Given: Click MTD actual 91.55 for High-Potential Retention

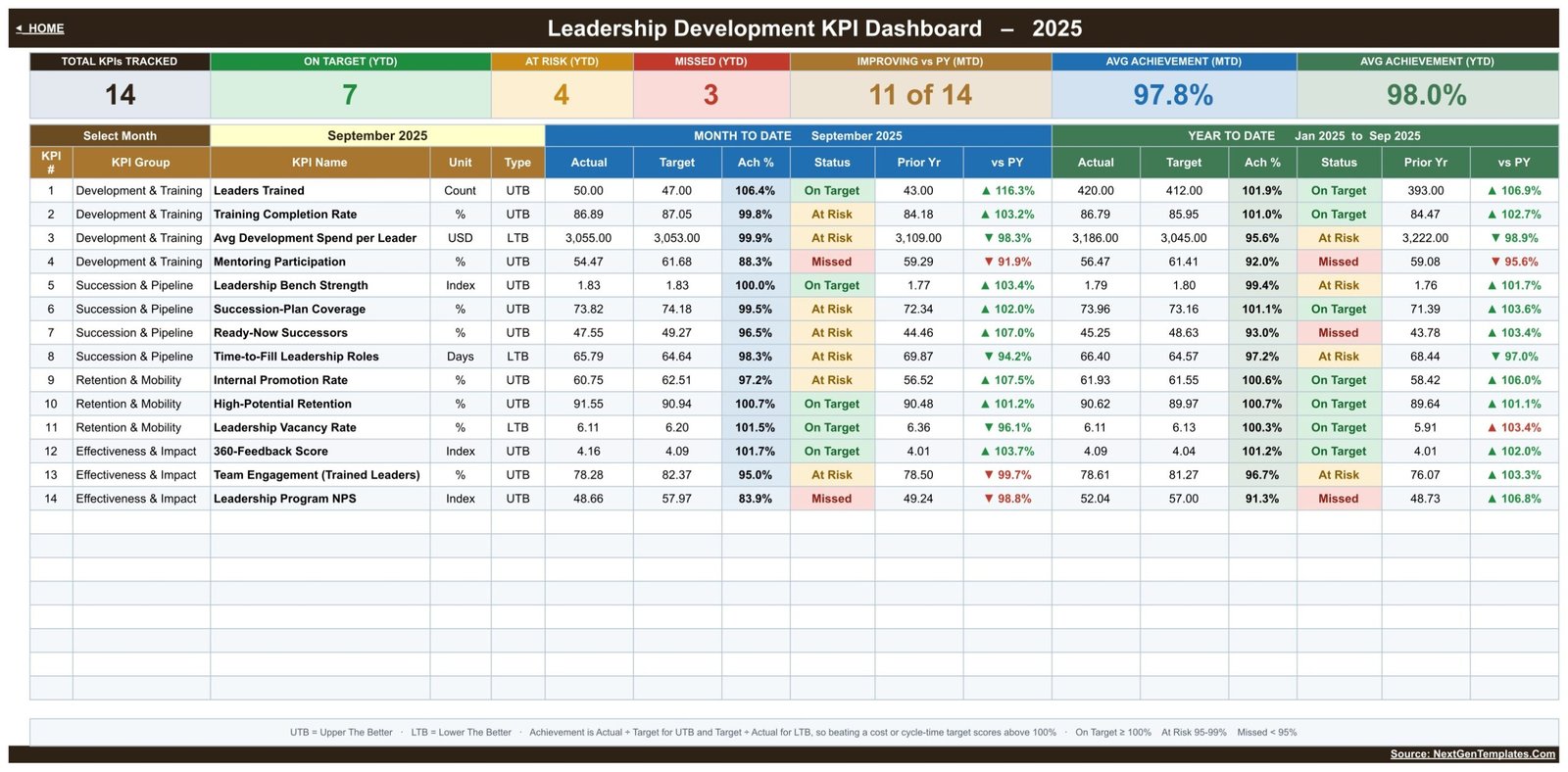Looking at the screenshot, I should (589, 404).
